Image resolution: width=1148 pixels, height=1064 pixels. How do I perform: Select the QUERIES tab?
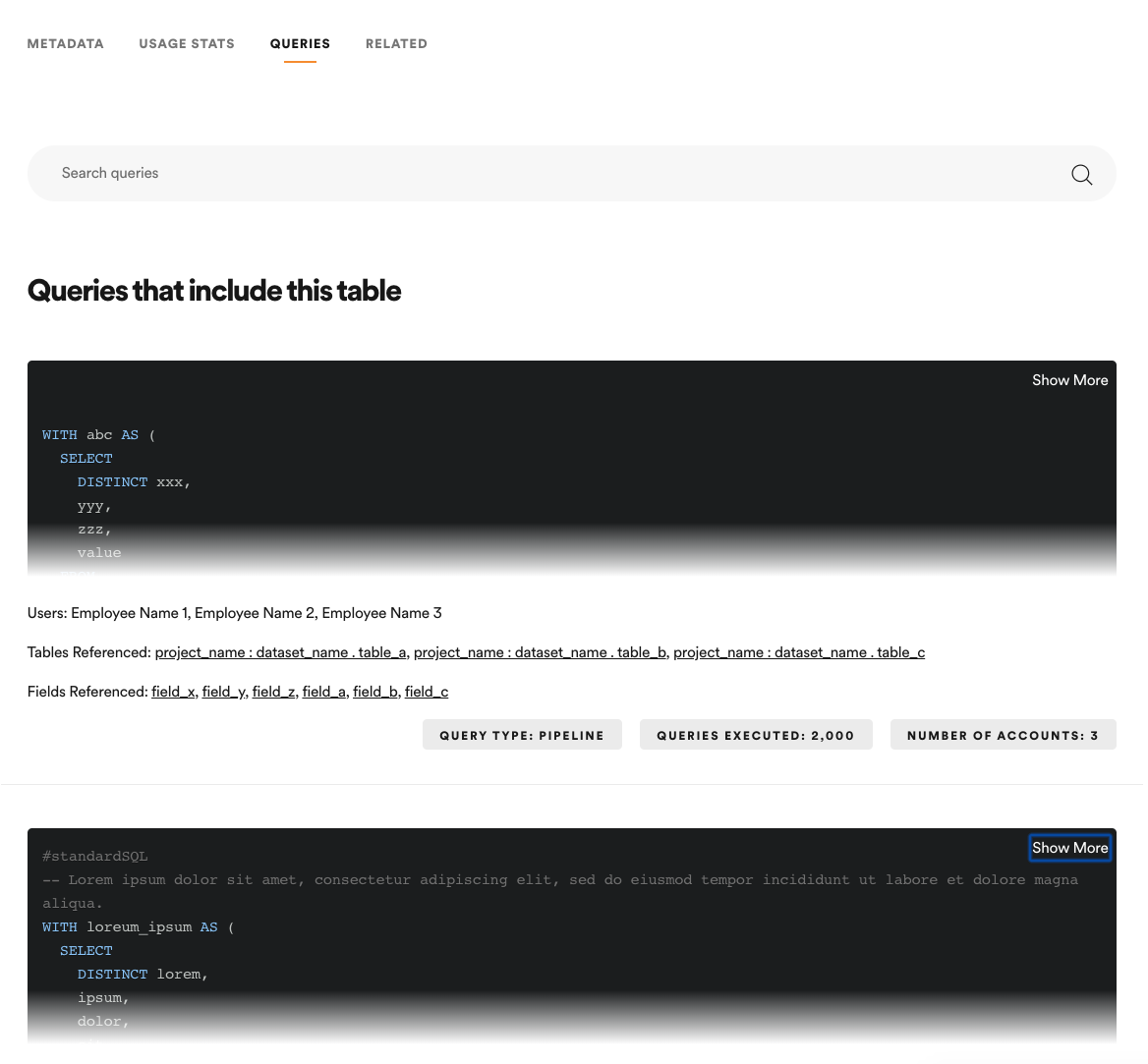300,43
